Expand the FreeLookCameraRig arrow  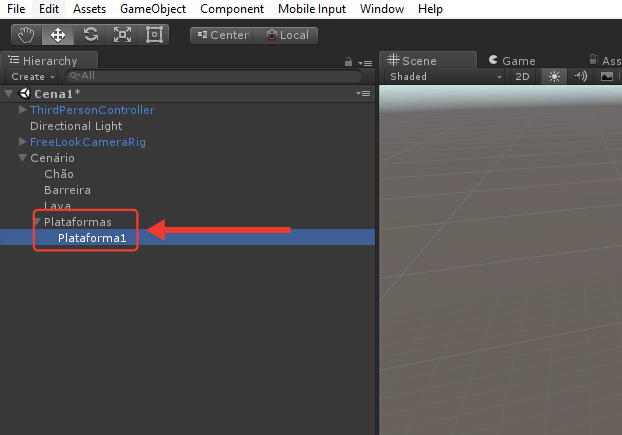(23, 142)
